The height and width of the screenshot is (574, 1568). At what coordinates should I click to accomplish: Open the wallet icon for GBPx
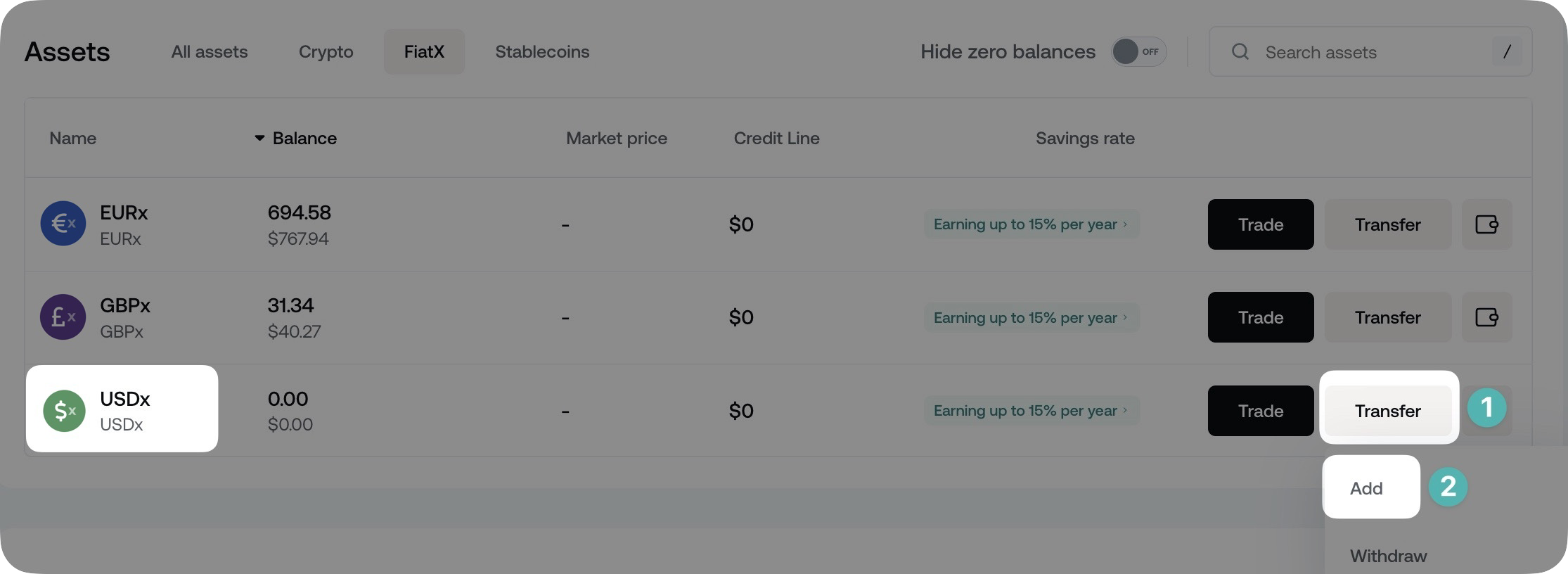[1486, 317]
